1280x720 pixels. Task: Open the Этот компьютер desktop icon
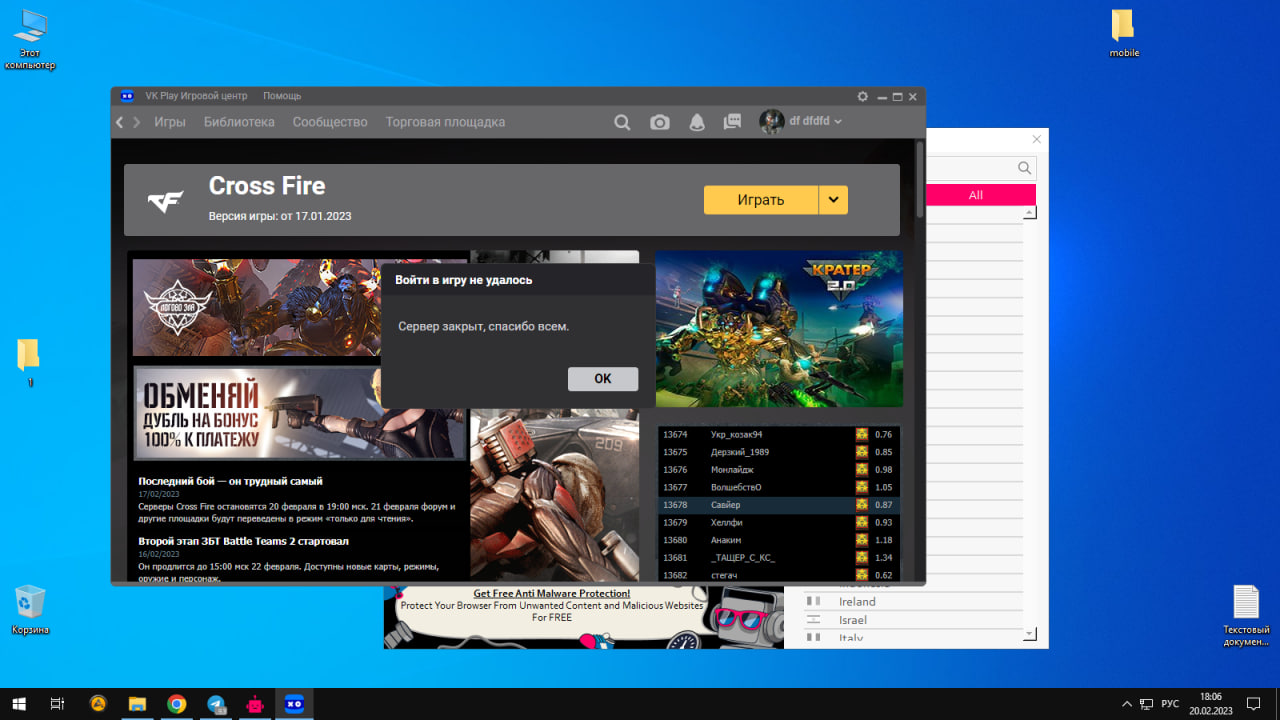point(30,40)
